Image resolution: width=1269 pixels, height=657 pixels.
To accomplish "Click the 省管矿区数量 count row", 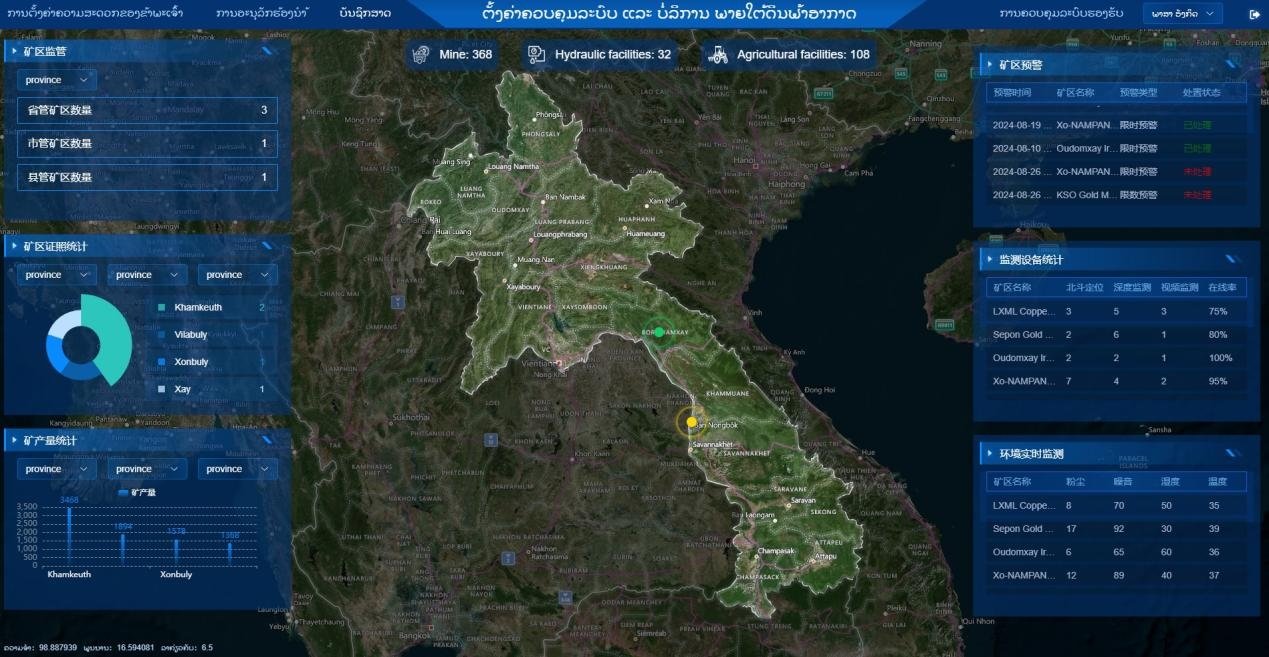I will pos(147,110).
